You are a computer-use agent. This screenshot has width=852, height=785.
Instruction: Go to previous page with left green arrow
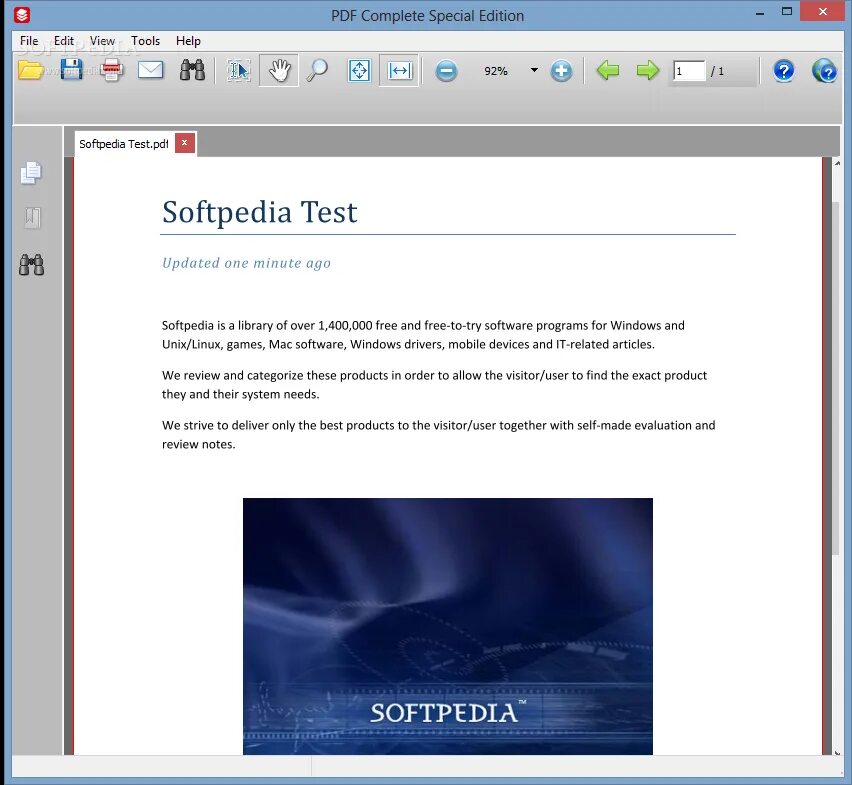pyautogui.click(x=607, y=71)
